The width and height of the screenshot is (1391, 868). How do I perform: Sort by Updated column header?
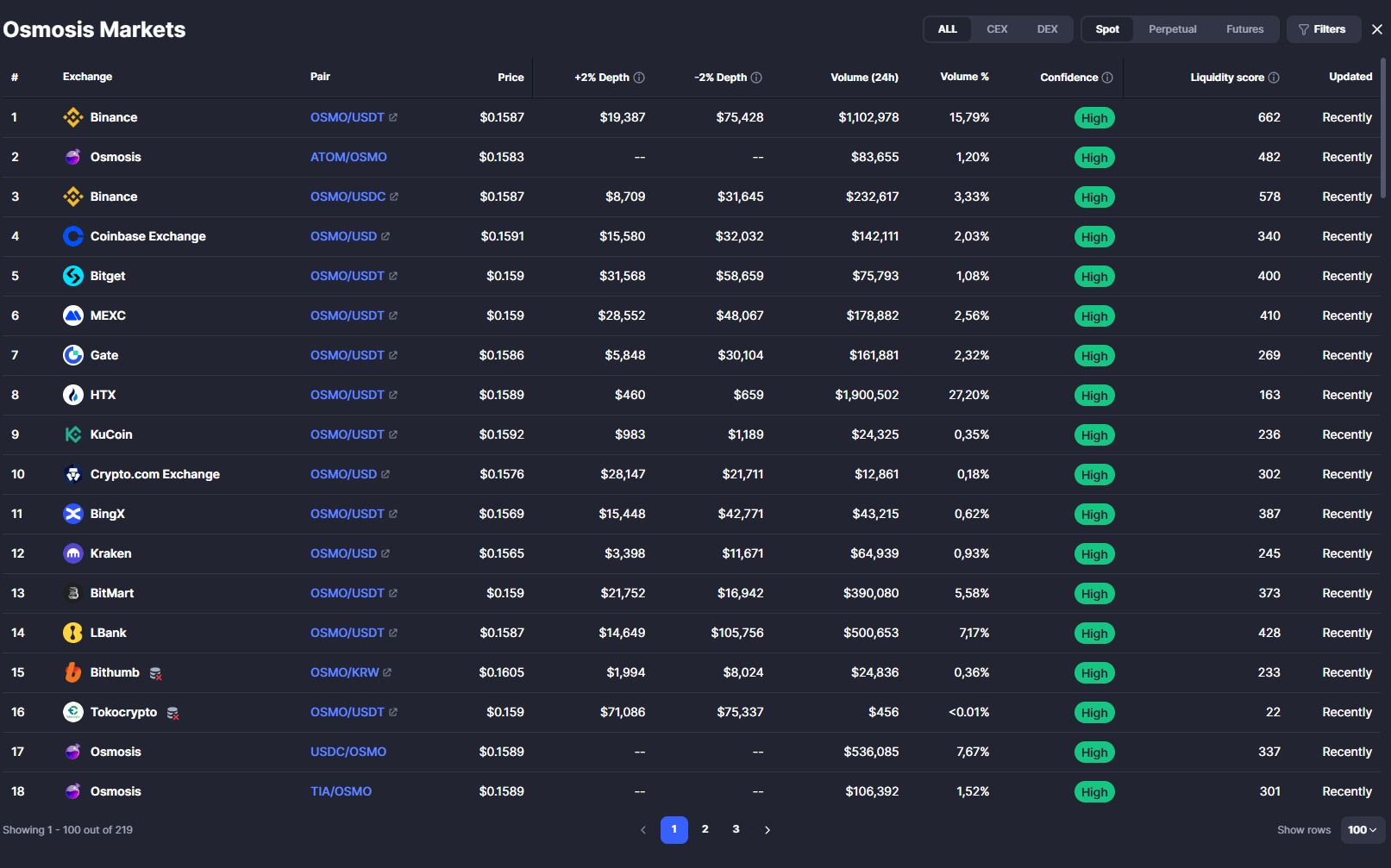tap(1350, 77)
